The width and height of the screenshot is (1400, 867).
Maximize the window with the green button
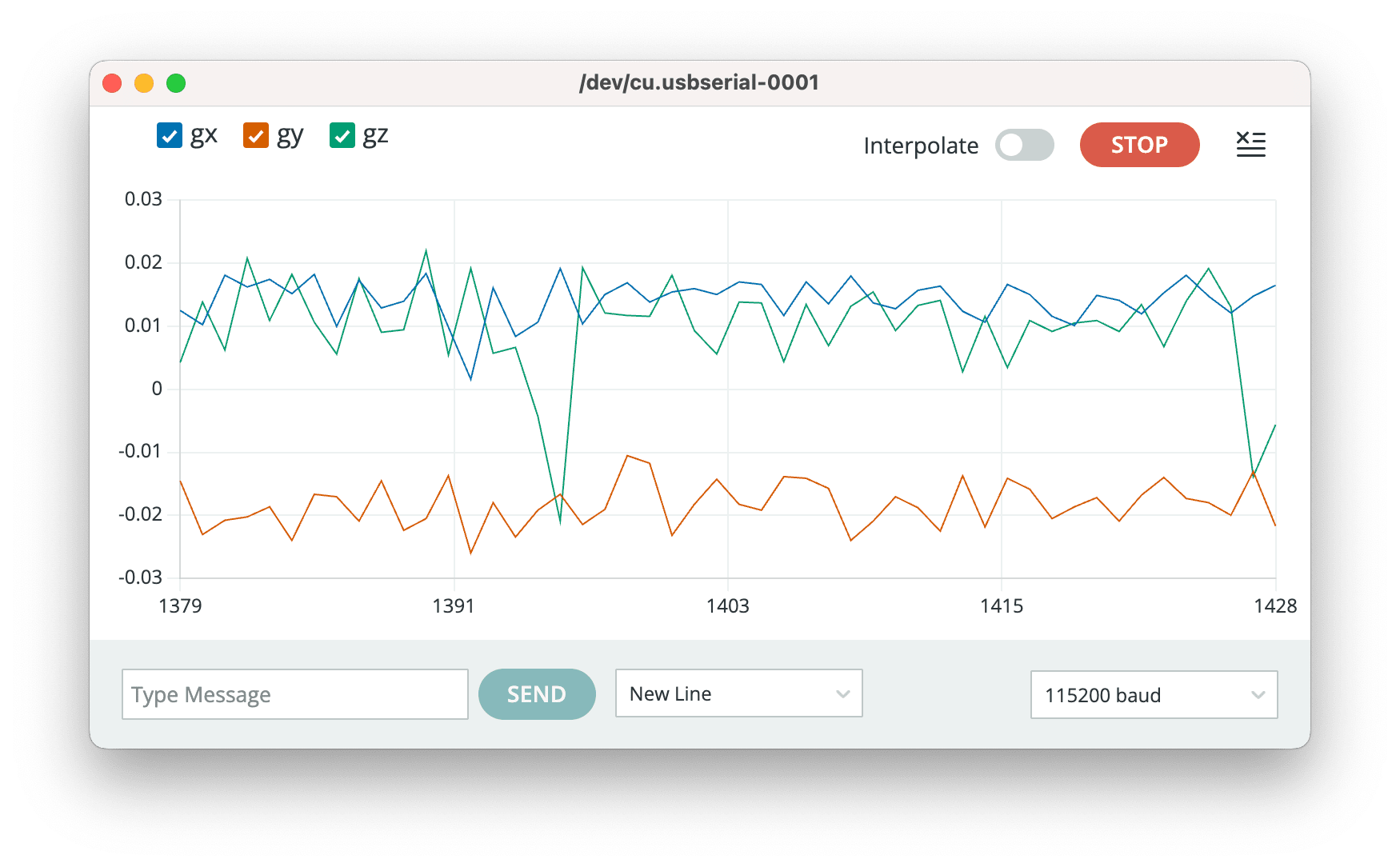pyautogui.click(x=176, y=83)
